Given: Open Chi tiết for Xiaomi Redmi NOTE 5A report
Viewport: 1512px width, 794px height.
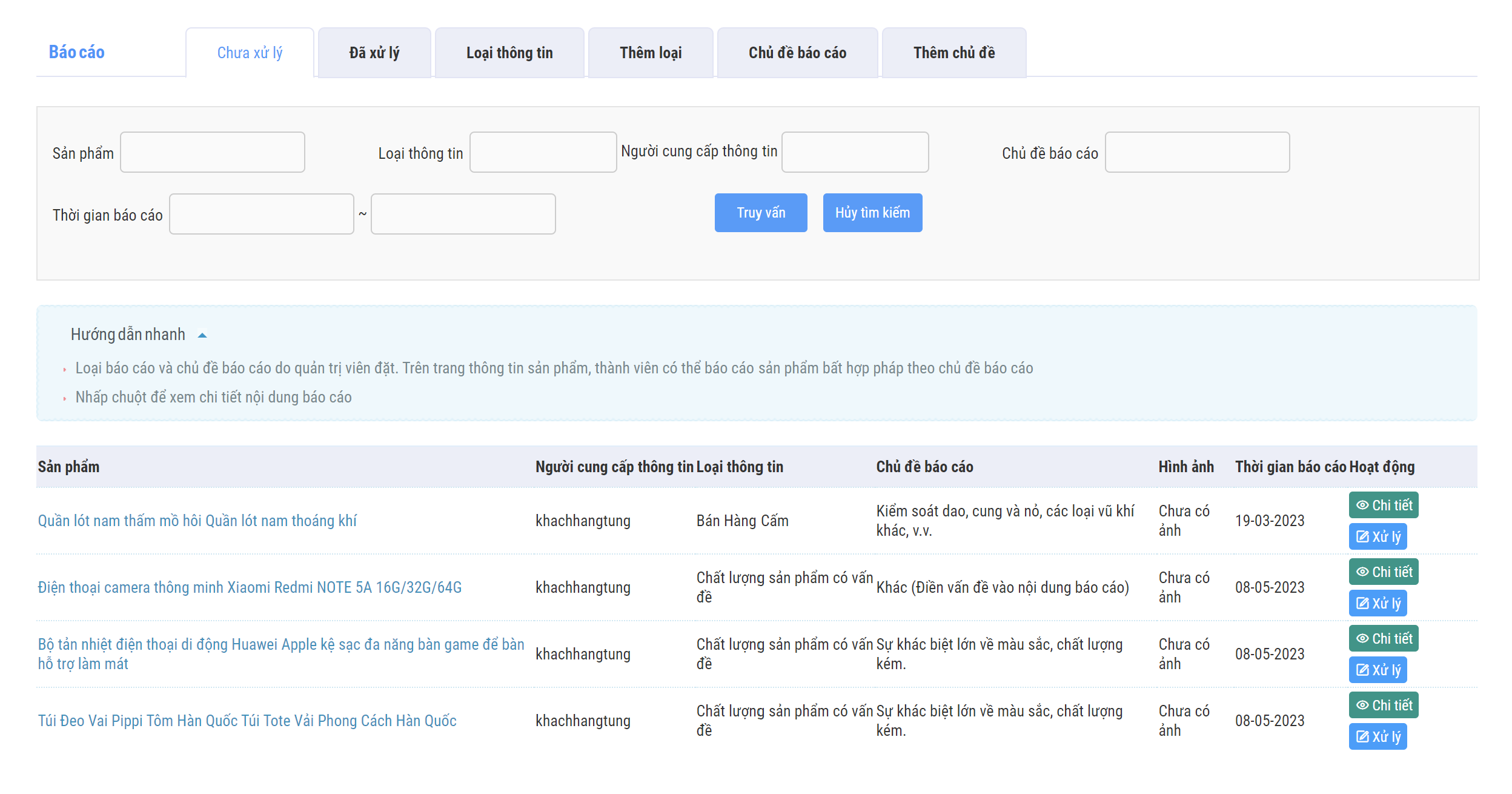Looking at the screenshot, I should pyautogui.click(x=1383, y=572).
